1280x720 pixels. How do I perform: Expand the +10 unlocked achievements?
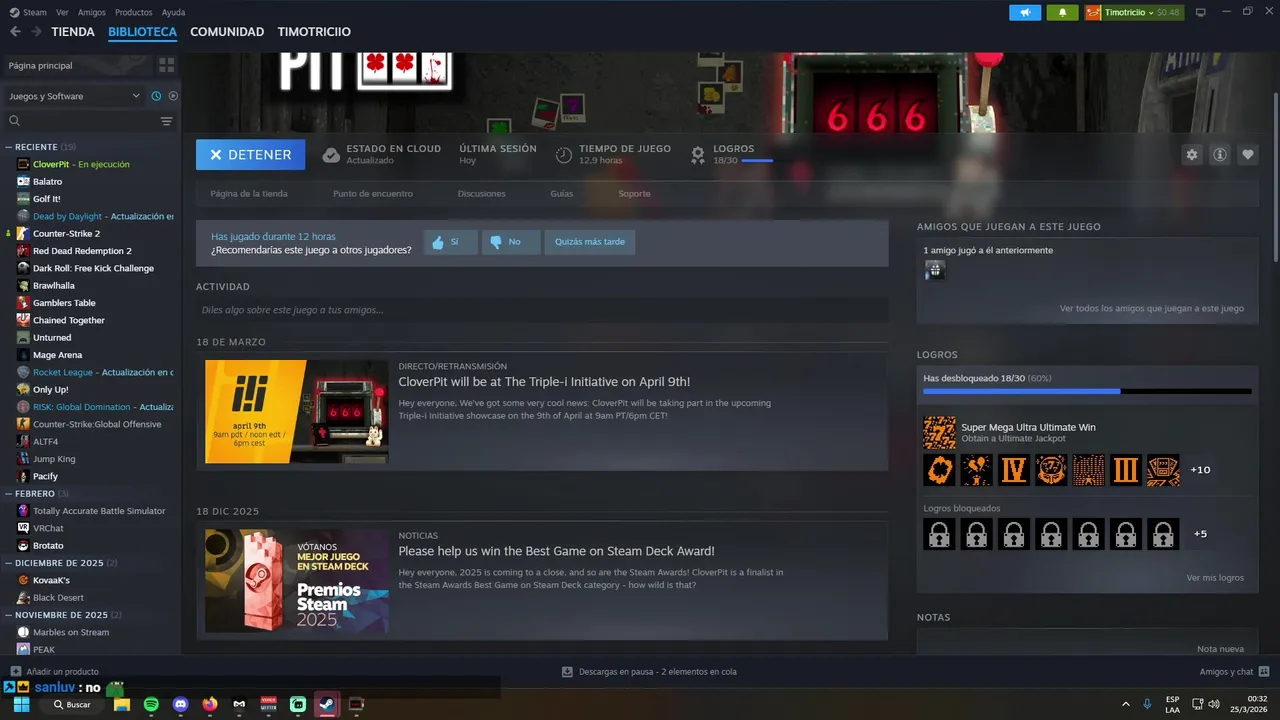click(1200, 470)
